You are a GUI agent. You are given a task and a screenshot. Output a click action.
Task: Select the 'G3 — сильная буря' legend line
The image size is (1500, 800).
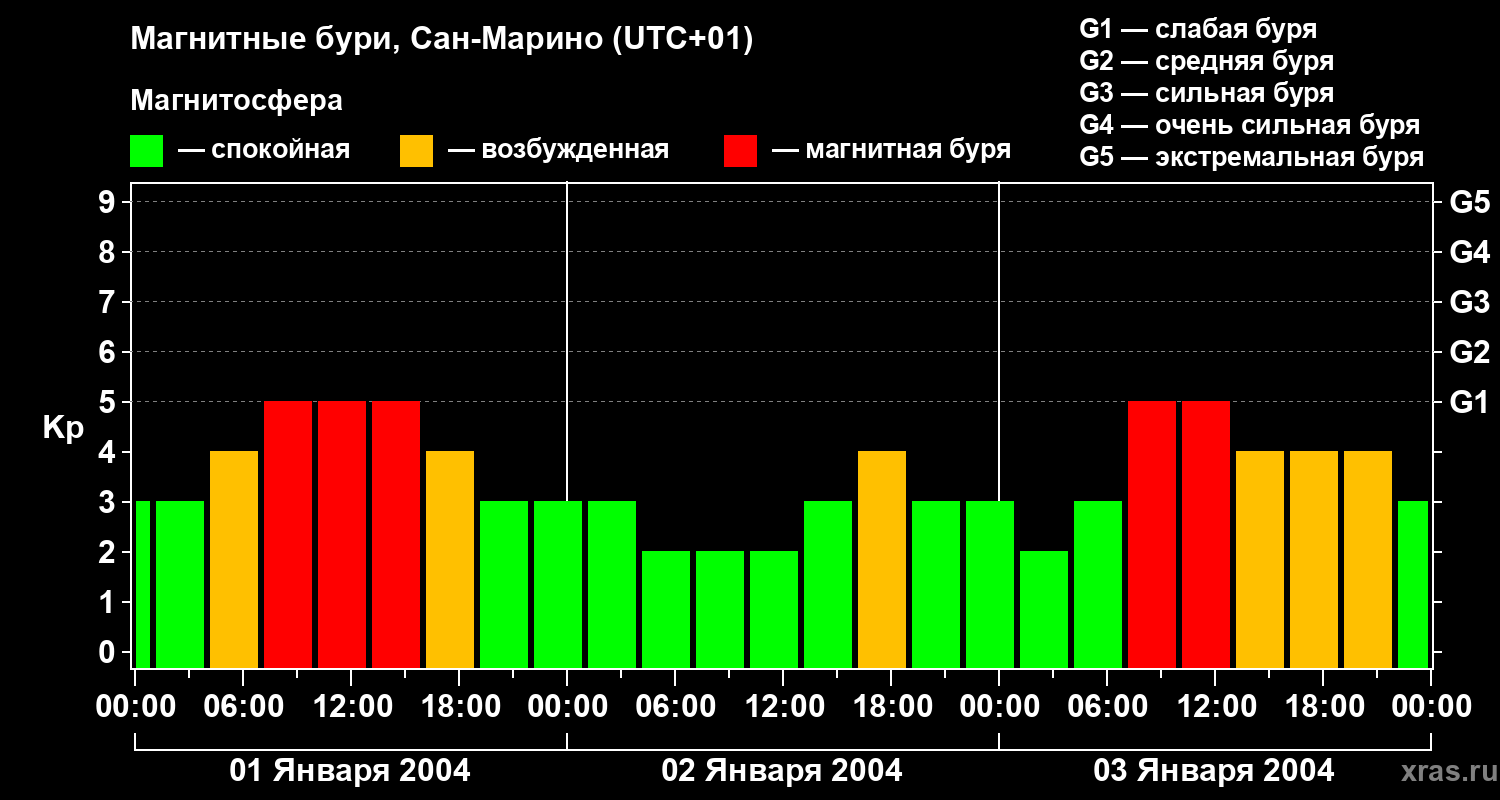coord(1207,93)
